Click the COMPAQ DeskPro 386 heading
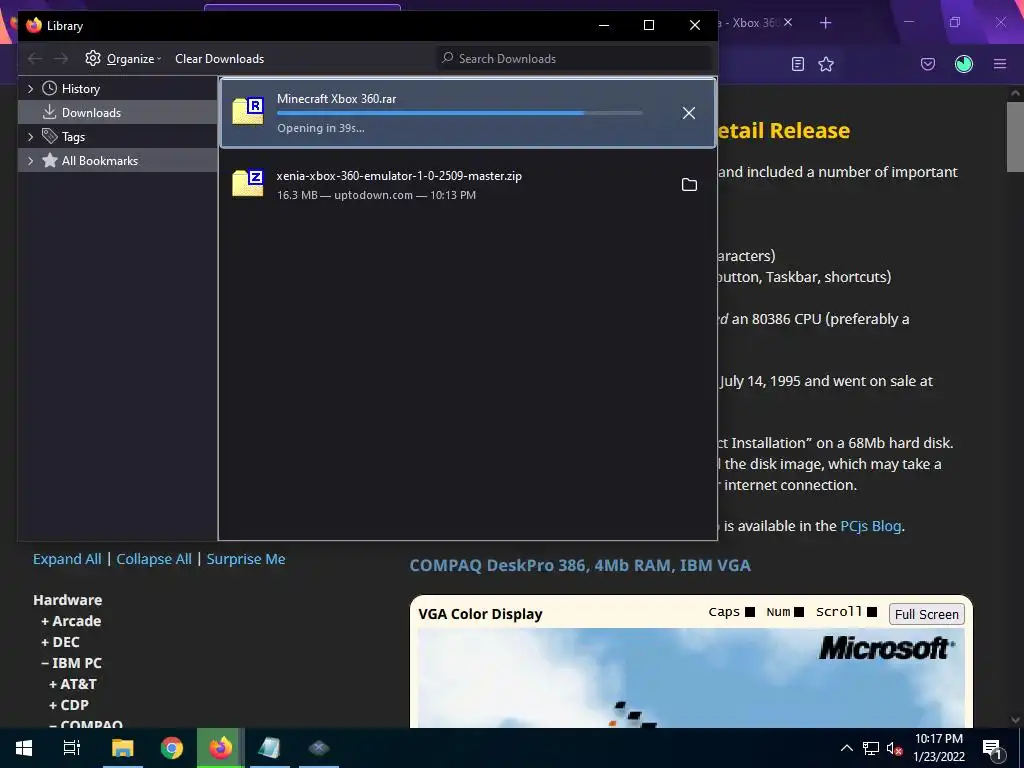1024x768 pixels. (x=580, y=566)
